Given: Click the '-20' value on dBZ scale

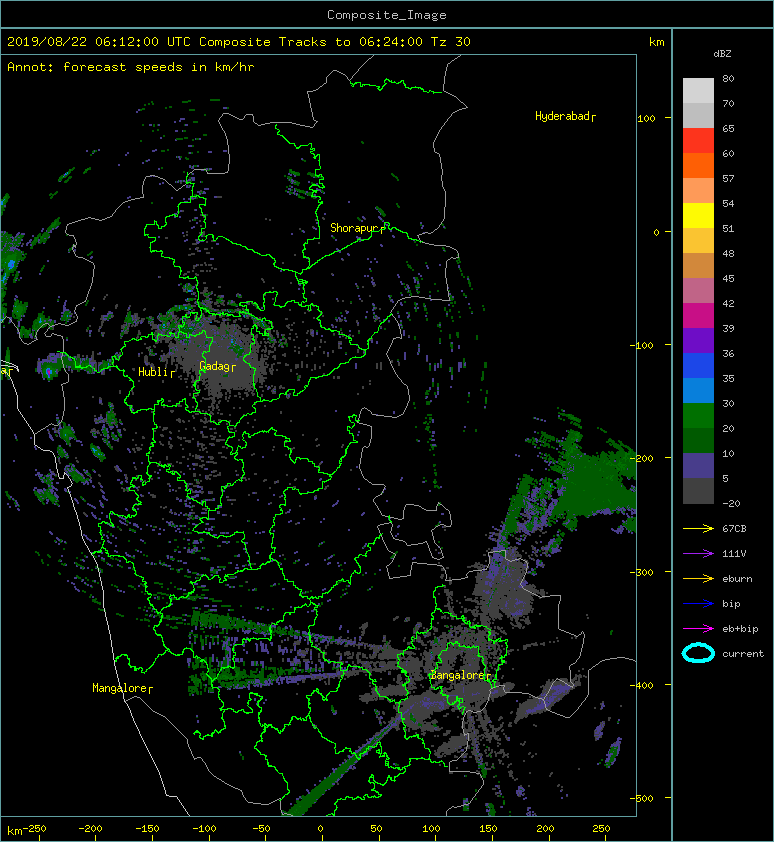Looking at the screenshot, I should pyautogui.click(x=731, y=504).
